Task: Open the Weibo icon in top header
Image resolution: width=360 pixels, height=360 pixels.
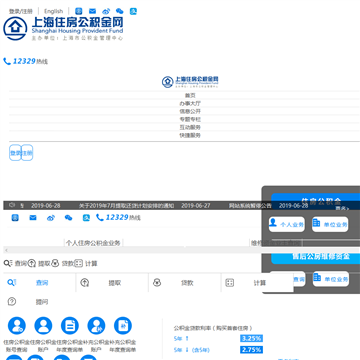Action: [x=106, y=11]
